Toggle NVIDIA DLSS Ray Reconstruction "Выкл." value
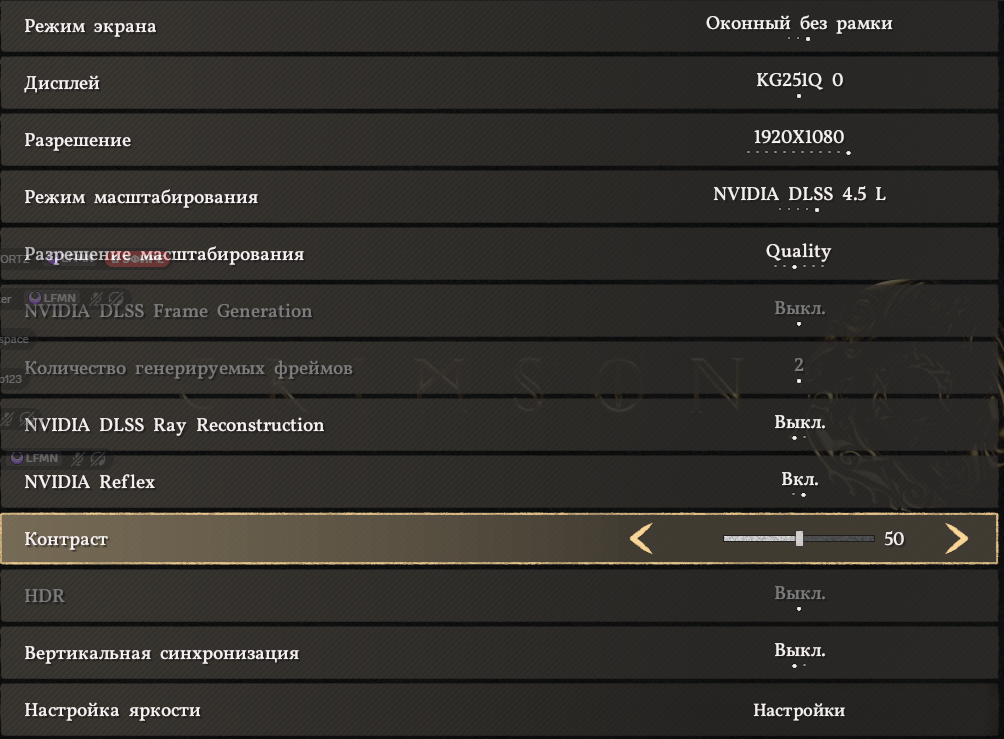The height and width of the screenshot is (739, 1004). pos(799,423)
